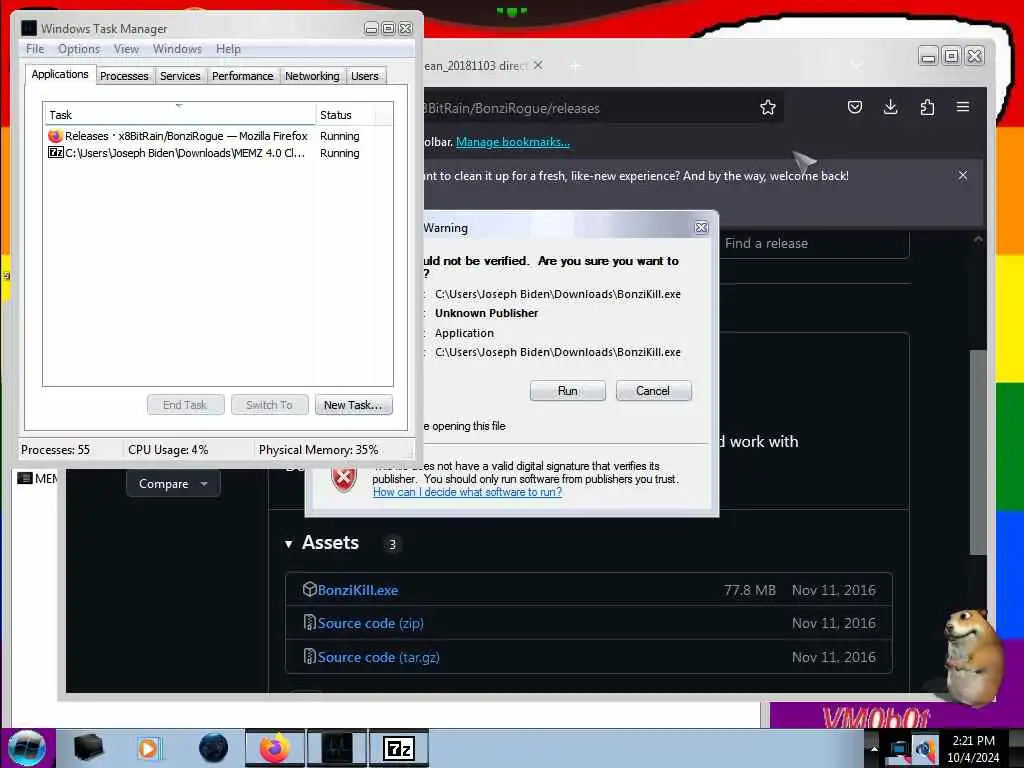Dismiss the welcome back notification bar

click(963, 175)
